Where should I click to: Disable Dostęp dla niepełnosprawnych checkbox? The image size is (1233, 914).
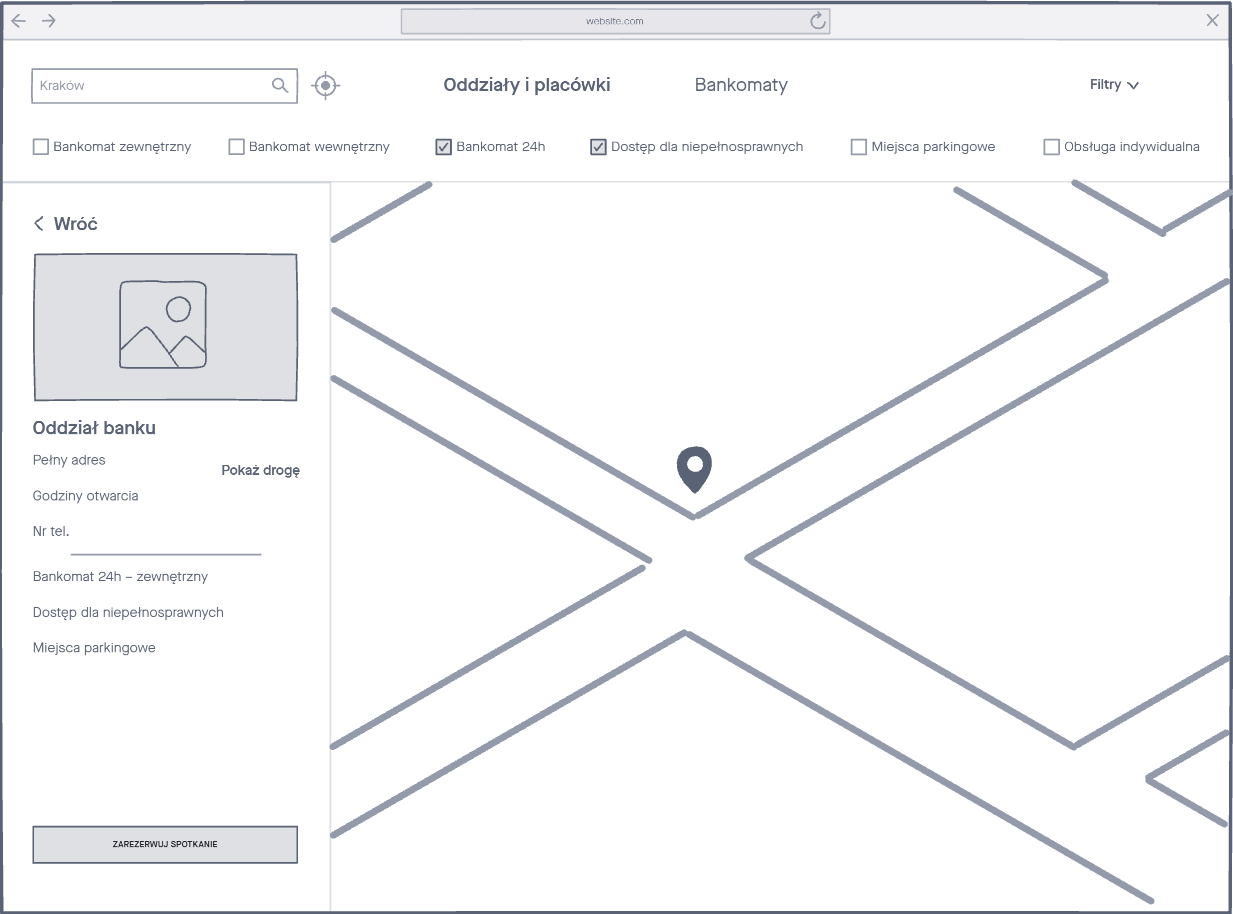coord(598,147)
